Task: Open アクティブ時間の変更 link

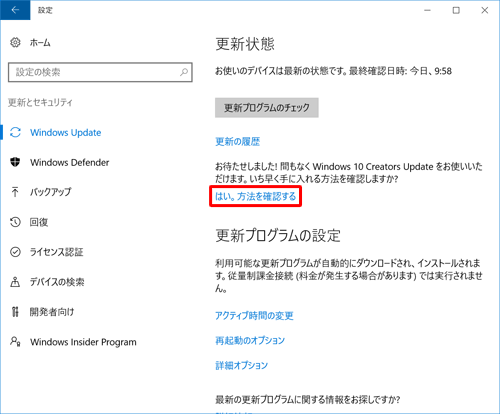Action: 254,316
